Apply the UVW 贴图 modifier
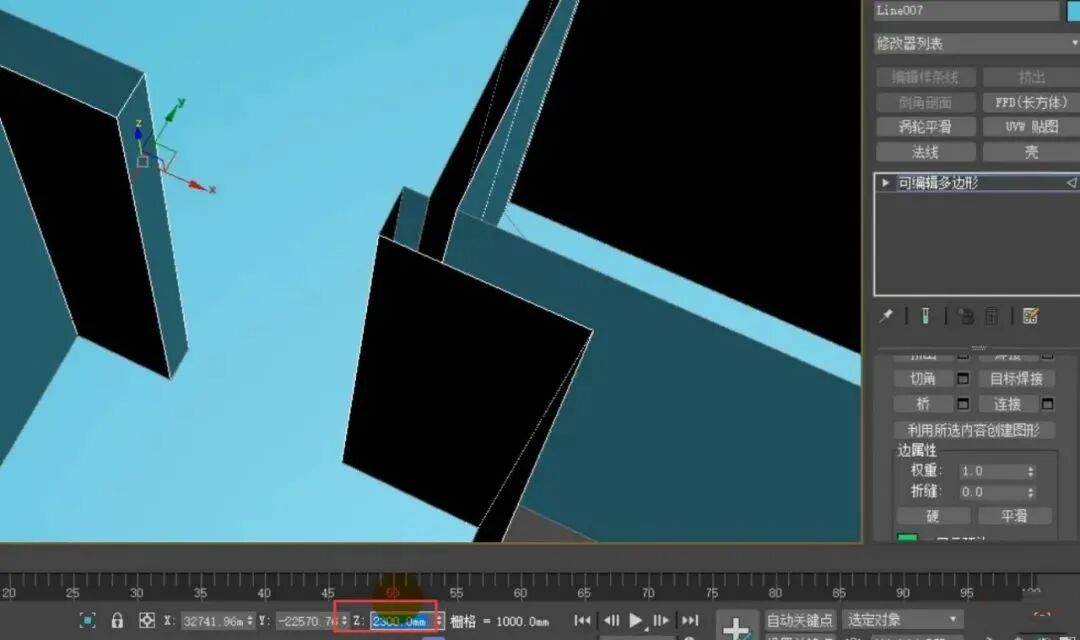Viewport: 1080px width, 640px height. tap(1032, 127)
